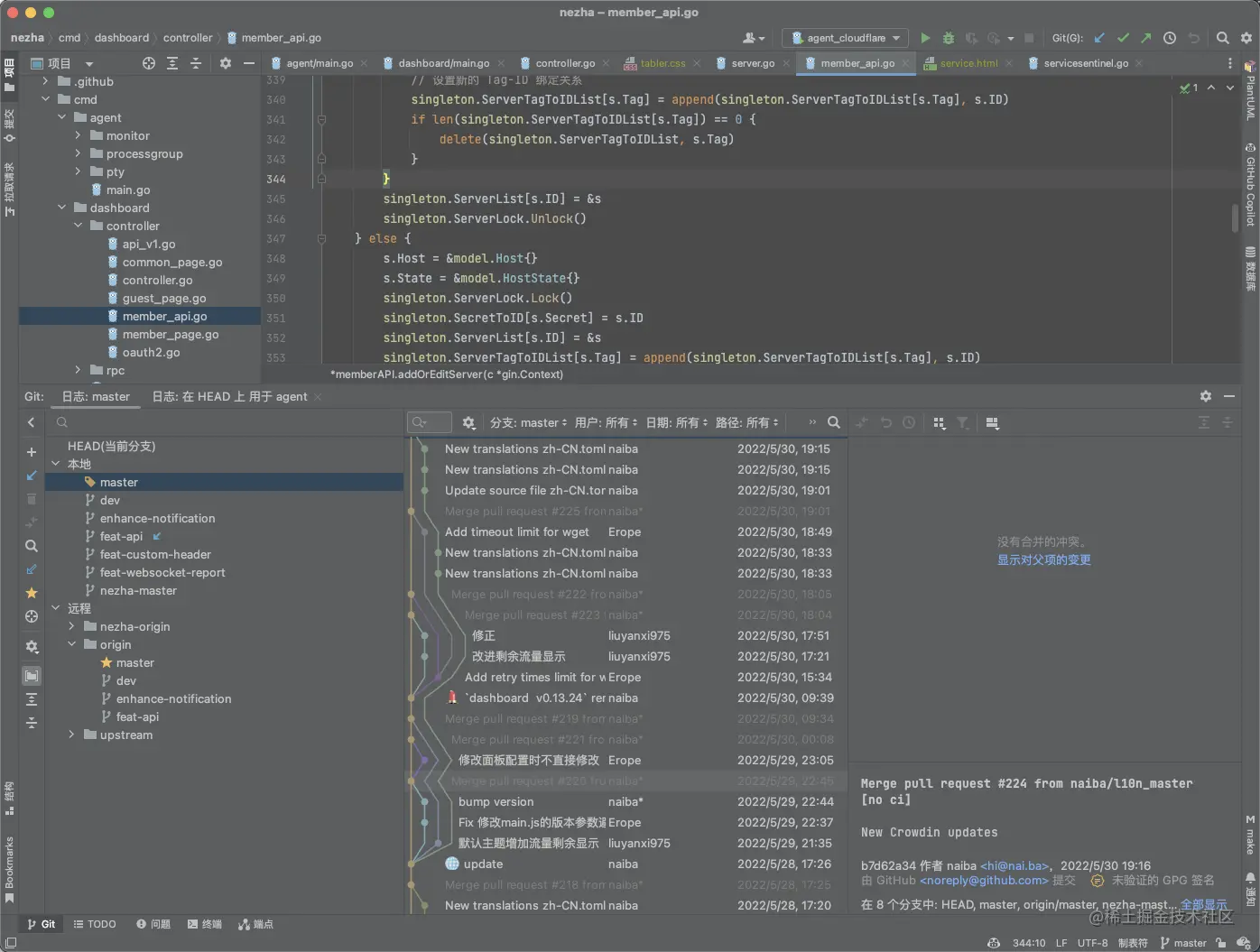Viewport: 1260px width, 952px height.
Task: Start debugging with the green bug icon
Action: pos(948,38)
